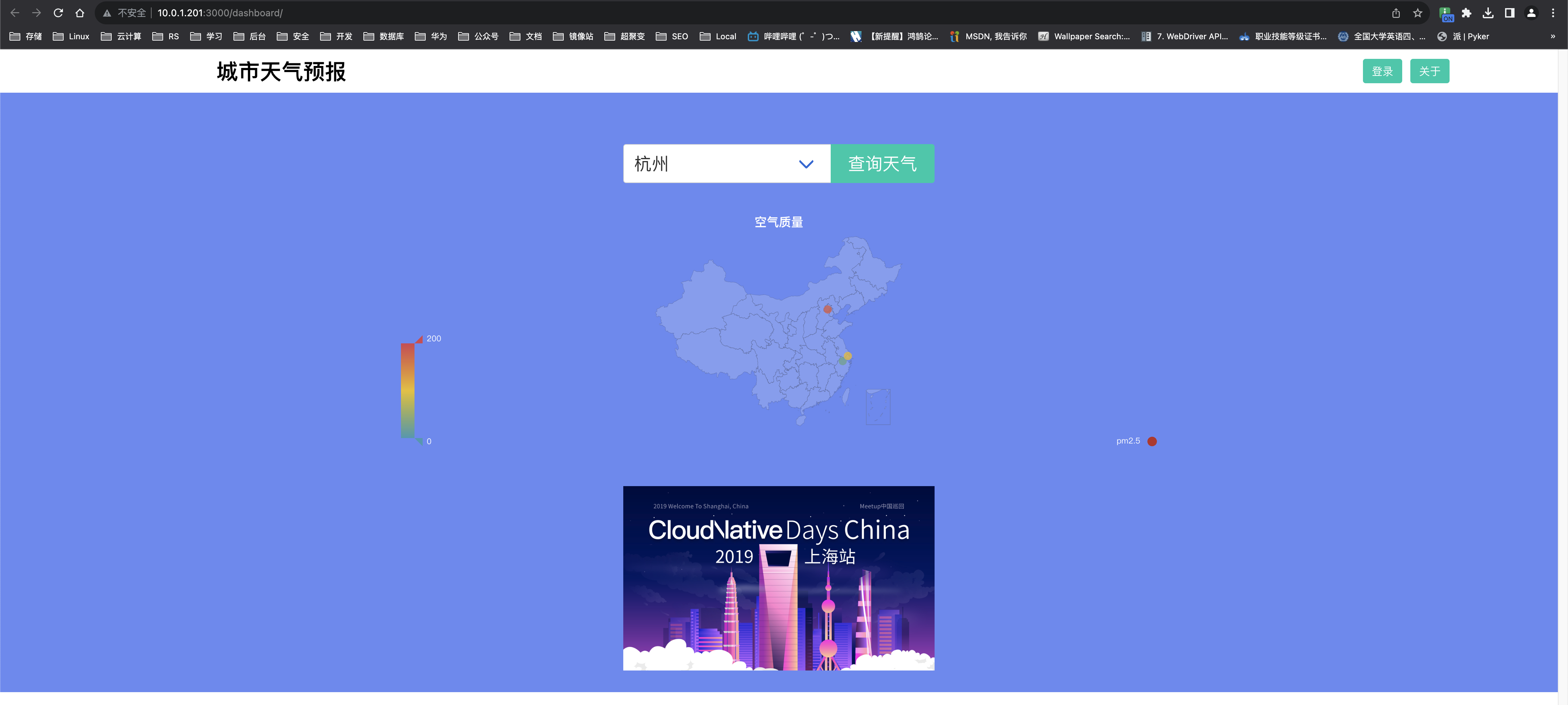Click the 查询天气 query weather button
Viewport: 1568px width, 705px height.
click(882, 163)
